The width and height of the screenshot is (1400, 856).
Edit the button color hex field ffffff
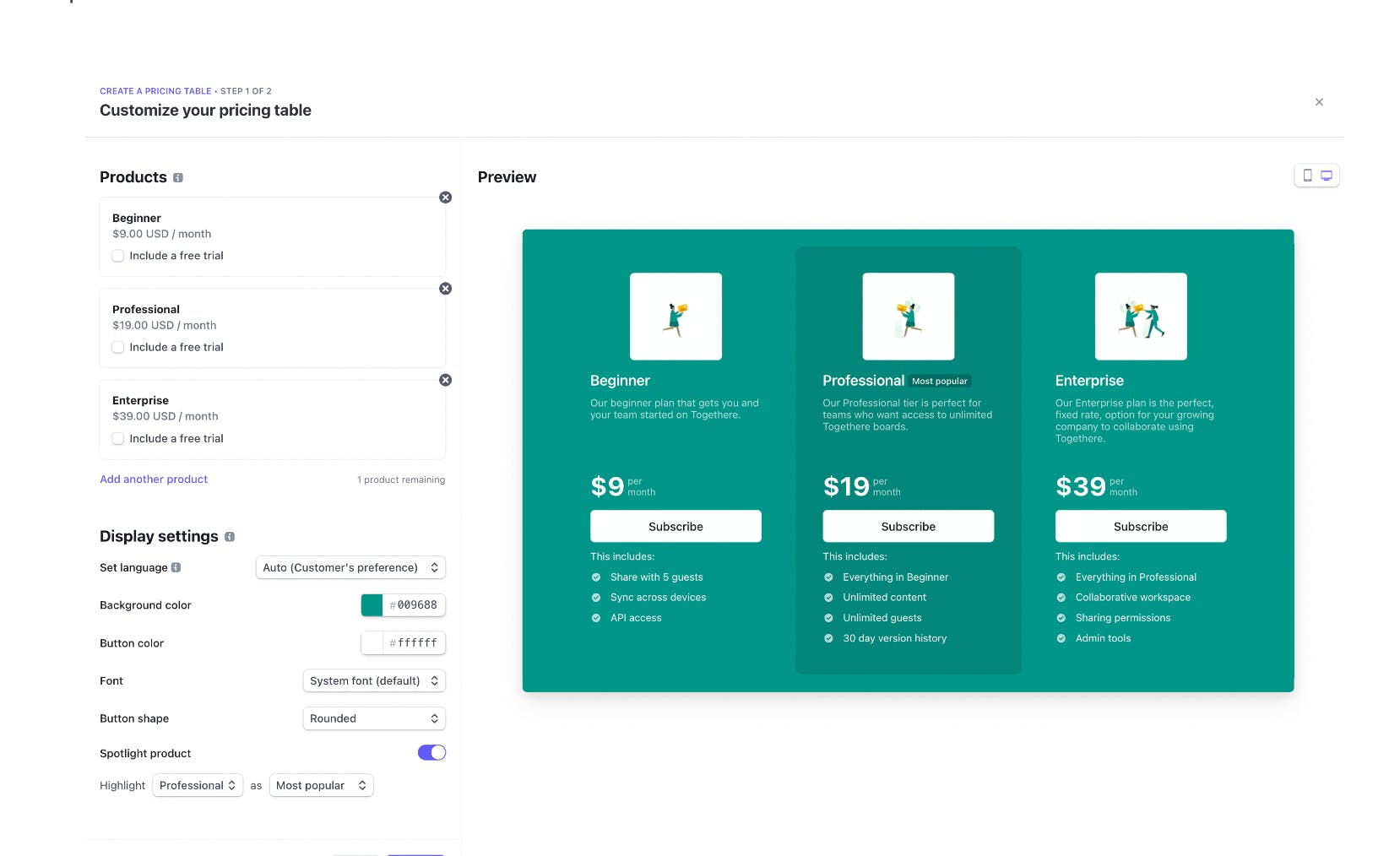click(x=415, y=642)
